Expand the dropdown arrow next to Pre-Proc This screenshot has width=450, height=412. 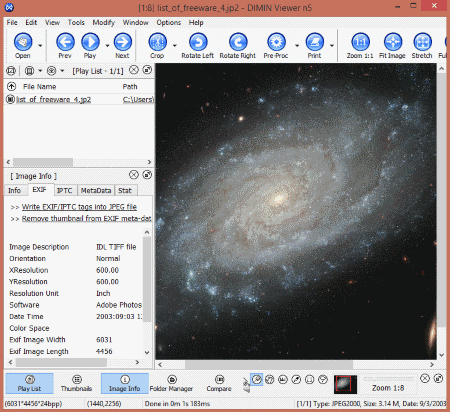tap(297, 45)
